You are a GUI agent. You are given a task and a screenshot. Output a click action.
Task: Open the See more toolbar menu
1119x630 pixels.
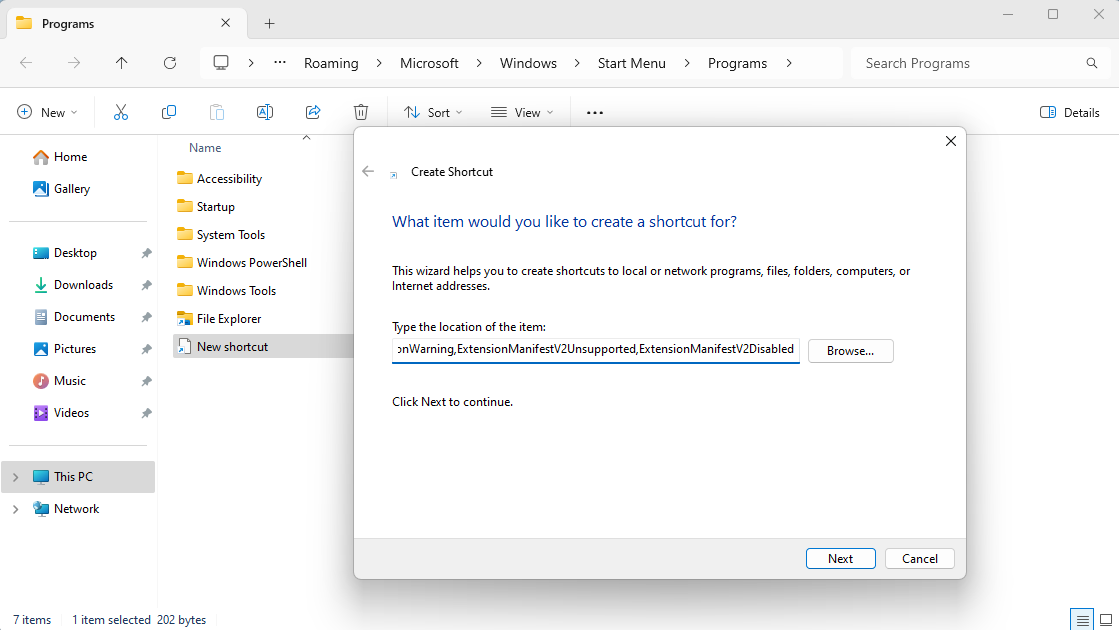593,112
